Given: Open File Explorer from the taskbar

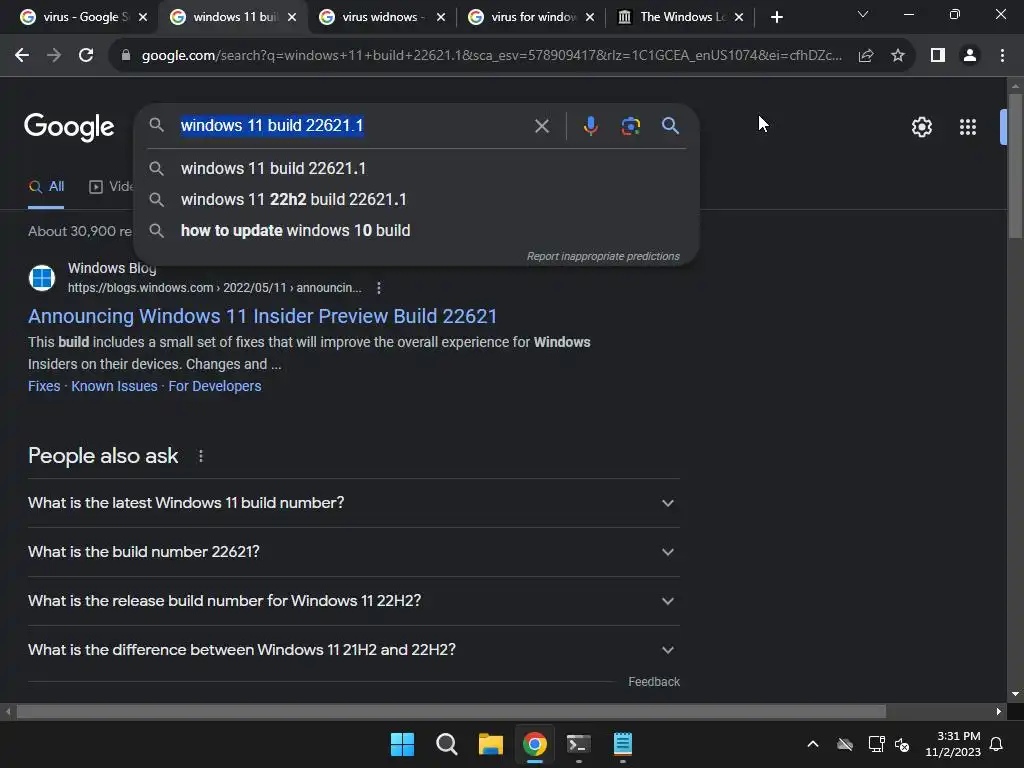Looking at the screenshot, I should point(490,744).
